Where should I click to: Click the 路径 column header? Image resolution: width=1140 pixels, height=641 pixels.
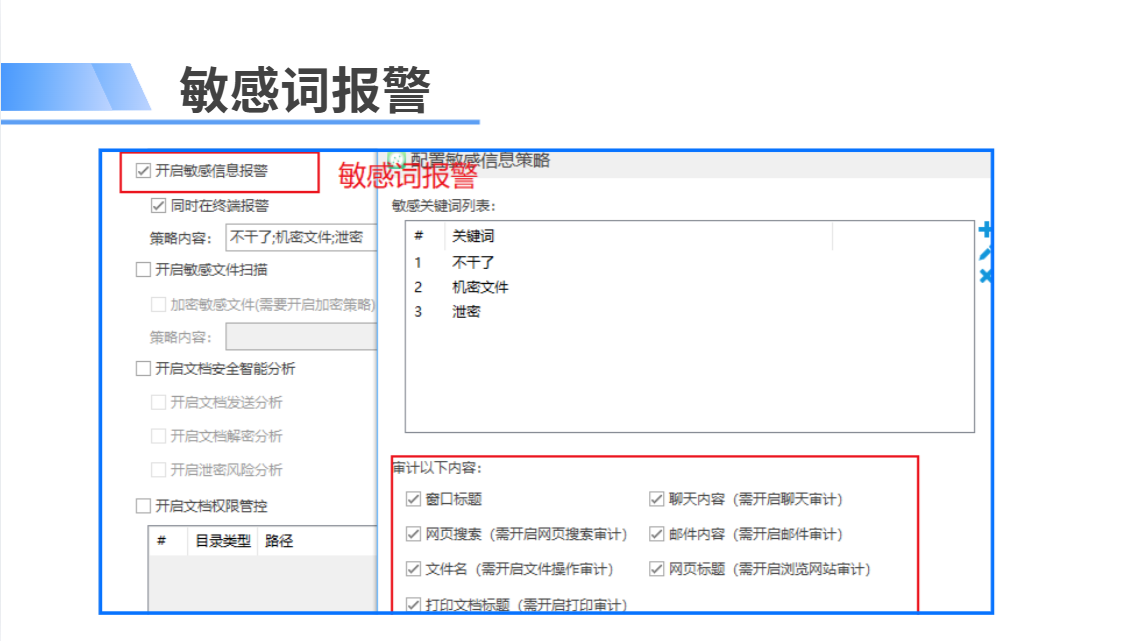[279, 541]
